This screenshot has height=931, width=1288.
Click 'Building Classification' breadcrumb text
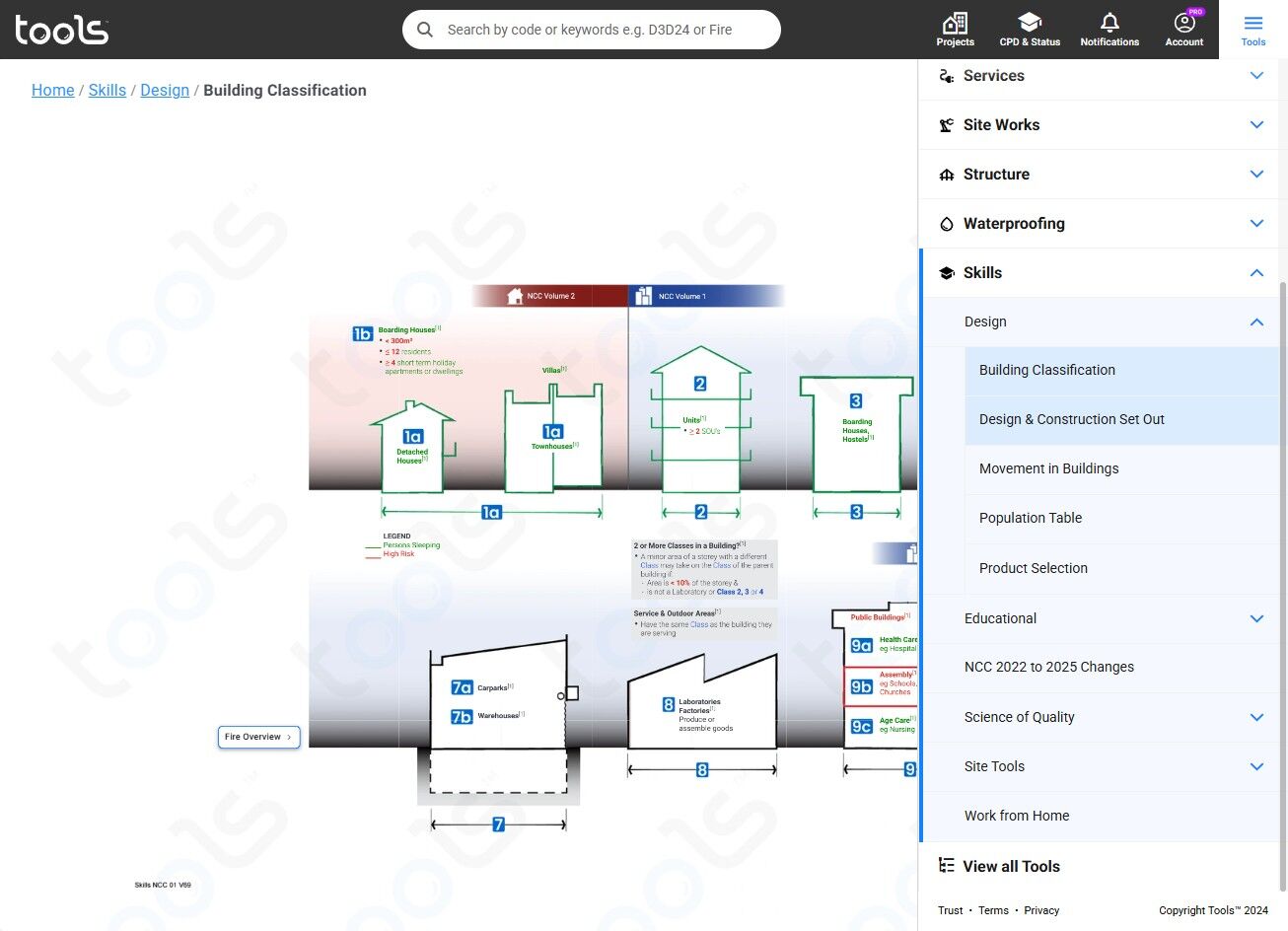point(285,90)
